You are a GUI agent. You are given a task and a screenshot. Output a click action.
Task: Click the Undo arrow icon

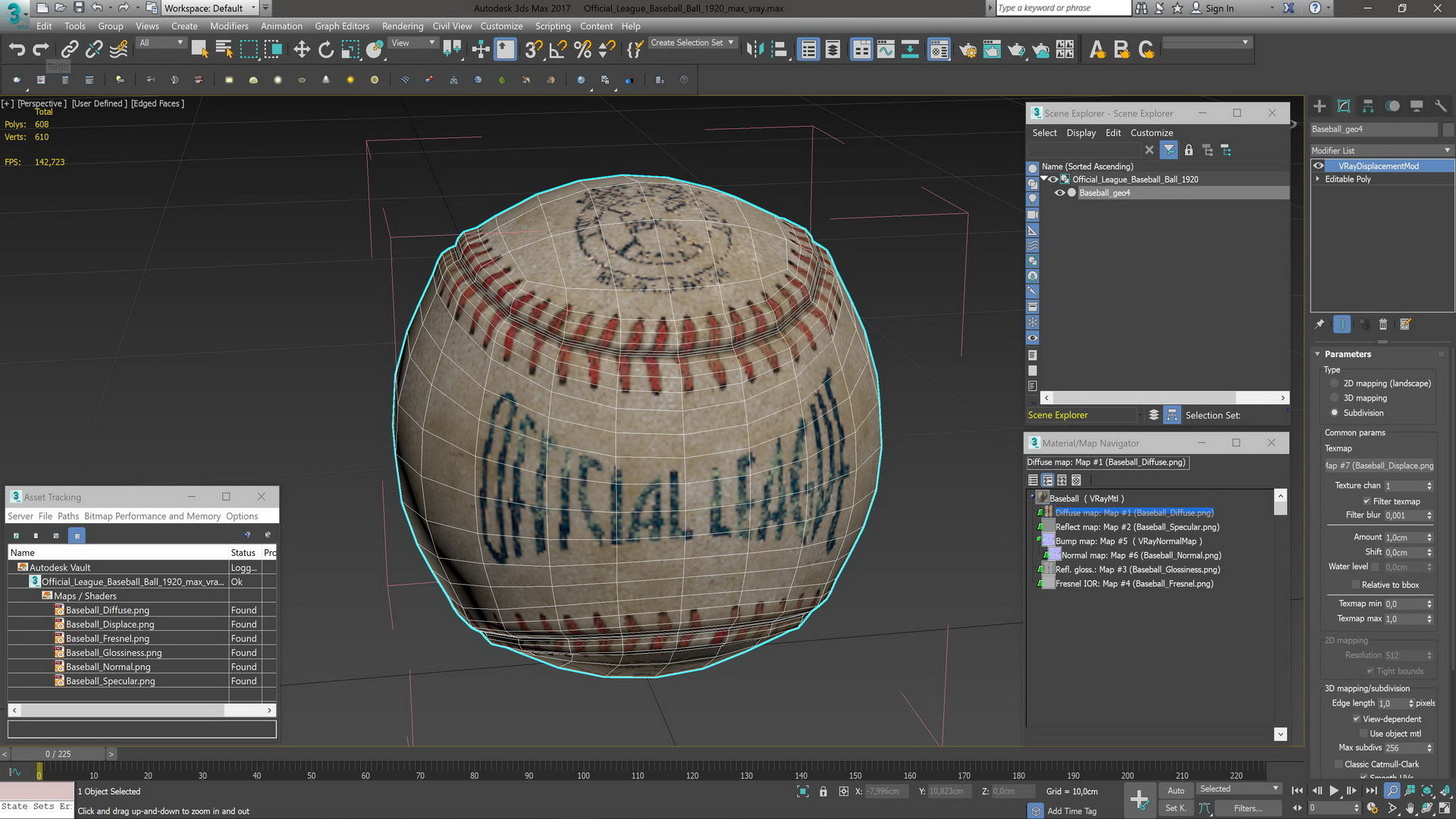point(17,49)
